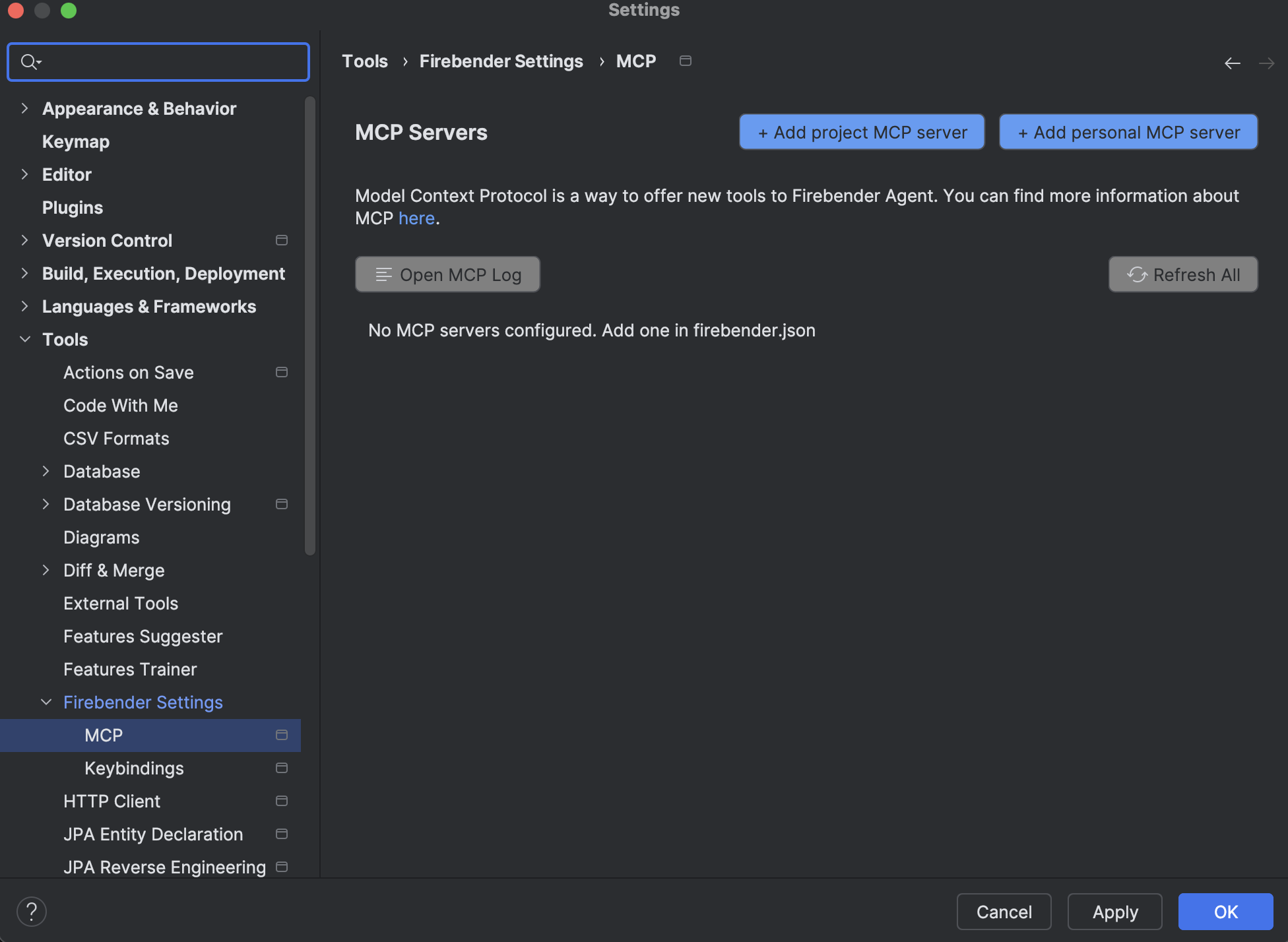1288x942 pixels.
Task: Expand Build, Execution, Deployment chevron
Action: [24, 273]
